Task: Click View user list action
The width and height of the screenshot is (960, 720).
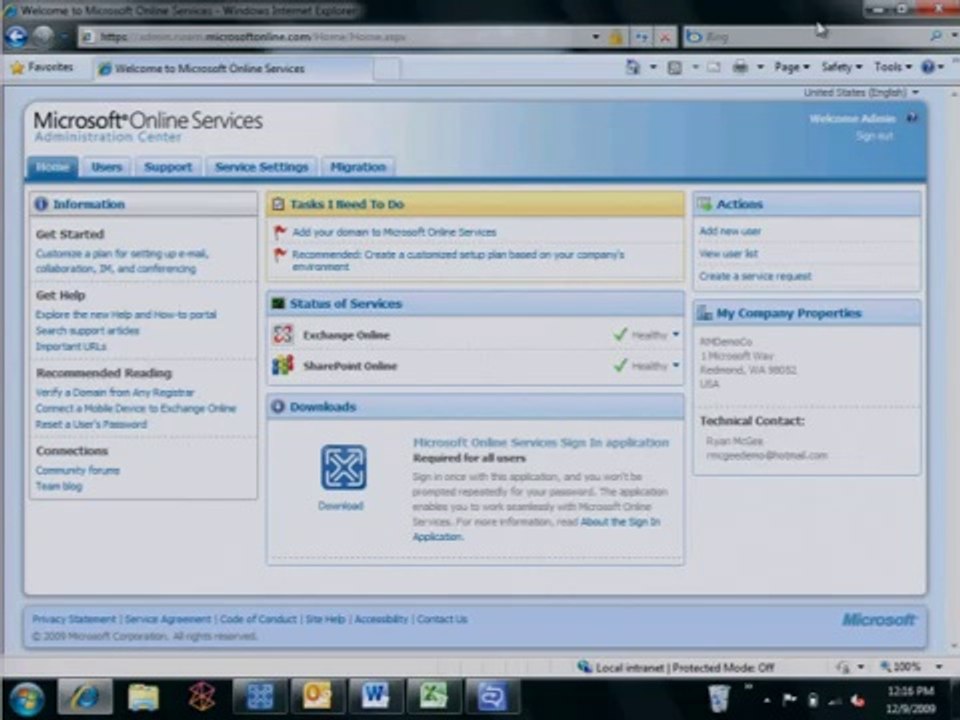Action: pyautogui.click(x=728, y=253)
